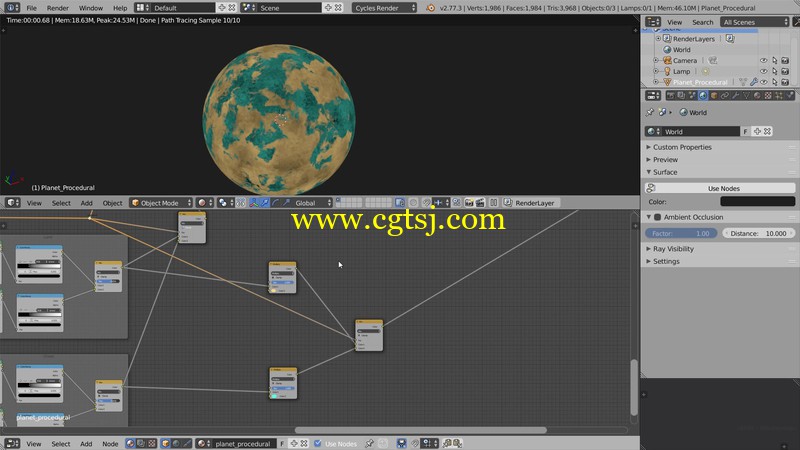Screen dimensions: 800x450
Task: Open the All Scenes outliner filter dropdown
Action: click(x=754, y=22)
